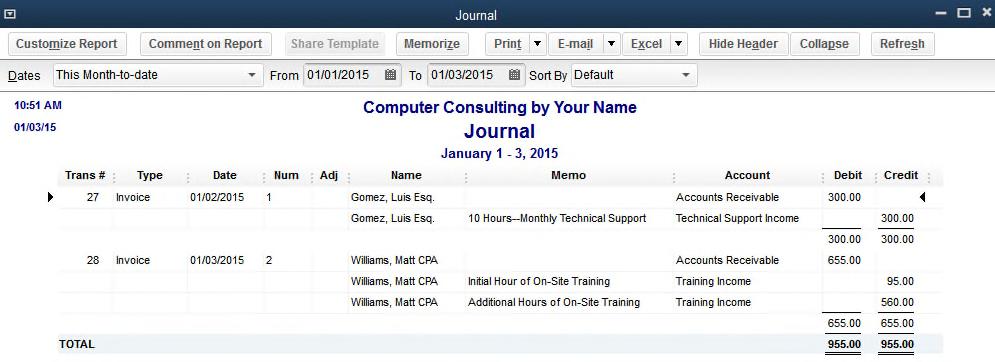This screenshot has width=995, height=362.
Task: Open the To date calendar picker
Action: tap(515, 75)
